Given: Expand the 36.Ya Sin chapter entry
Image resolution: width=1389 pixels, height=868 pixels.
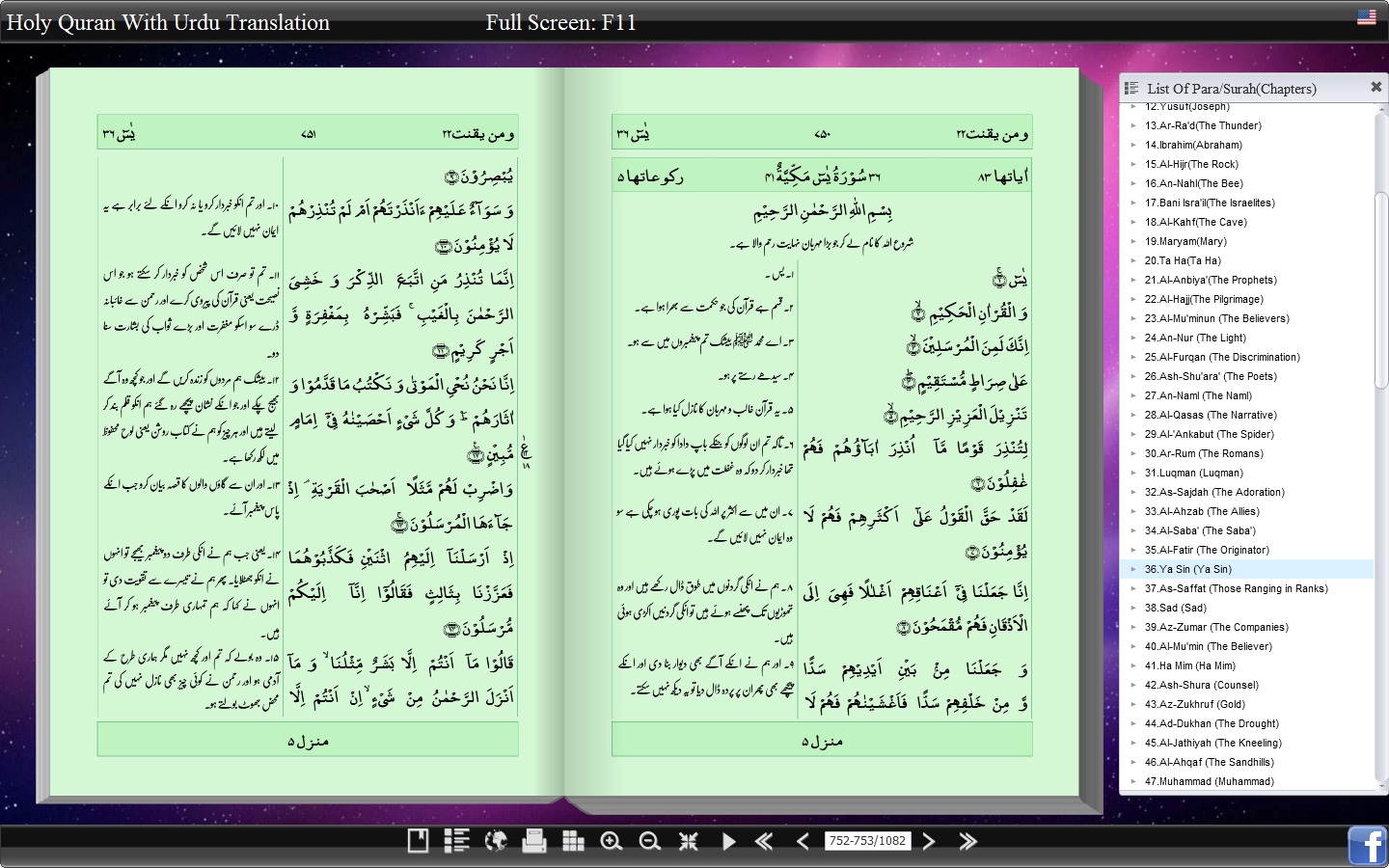Looking at the screenshot, I should click(x=1134, y=569).
